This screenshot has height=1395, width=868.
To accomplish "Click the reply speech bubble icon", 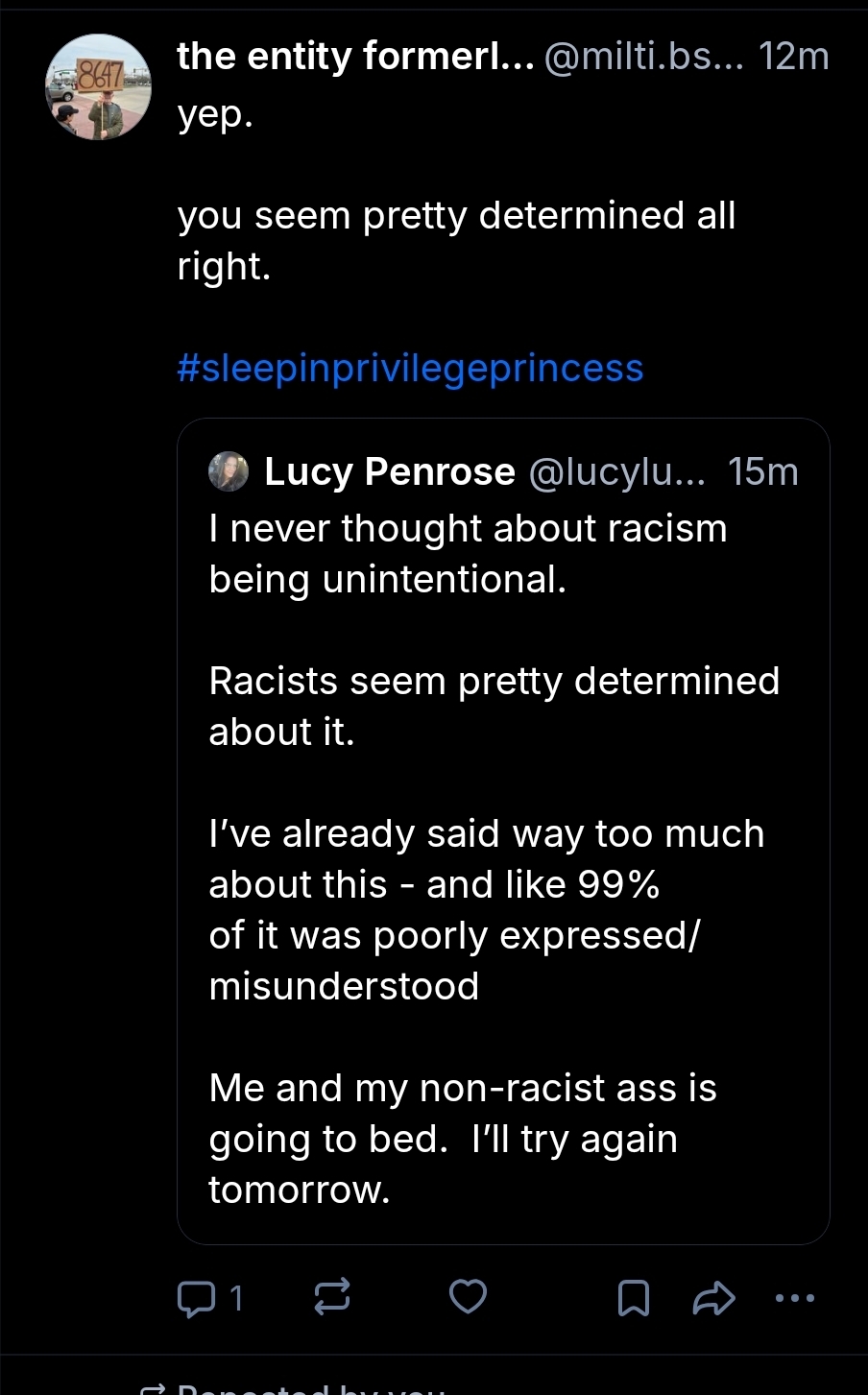I will [196, 1299].
